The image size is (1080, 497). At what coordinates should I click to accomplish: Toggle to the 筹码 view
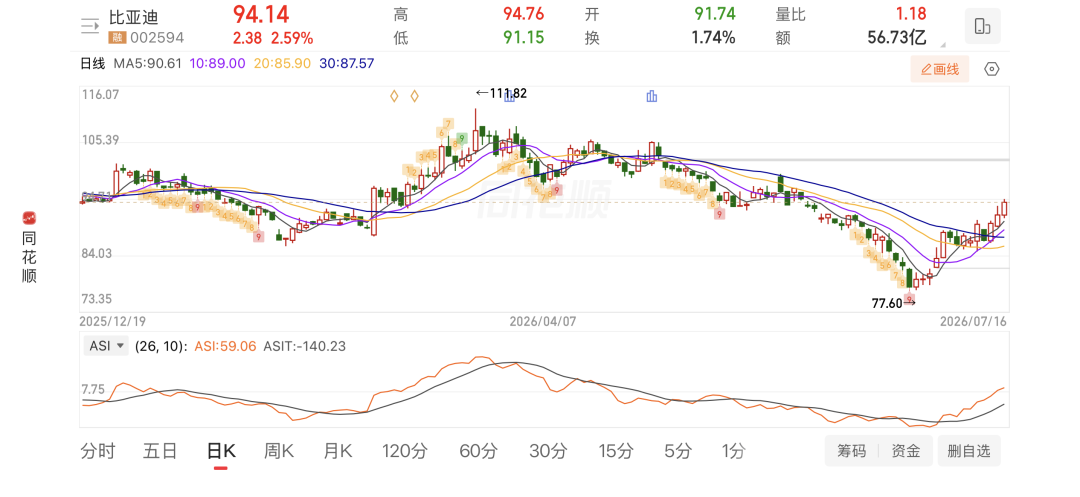(851, 451)
